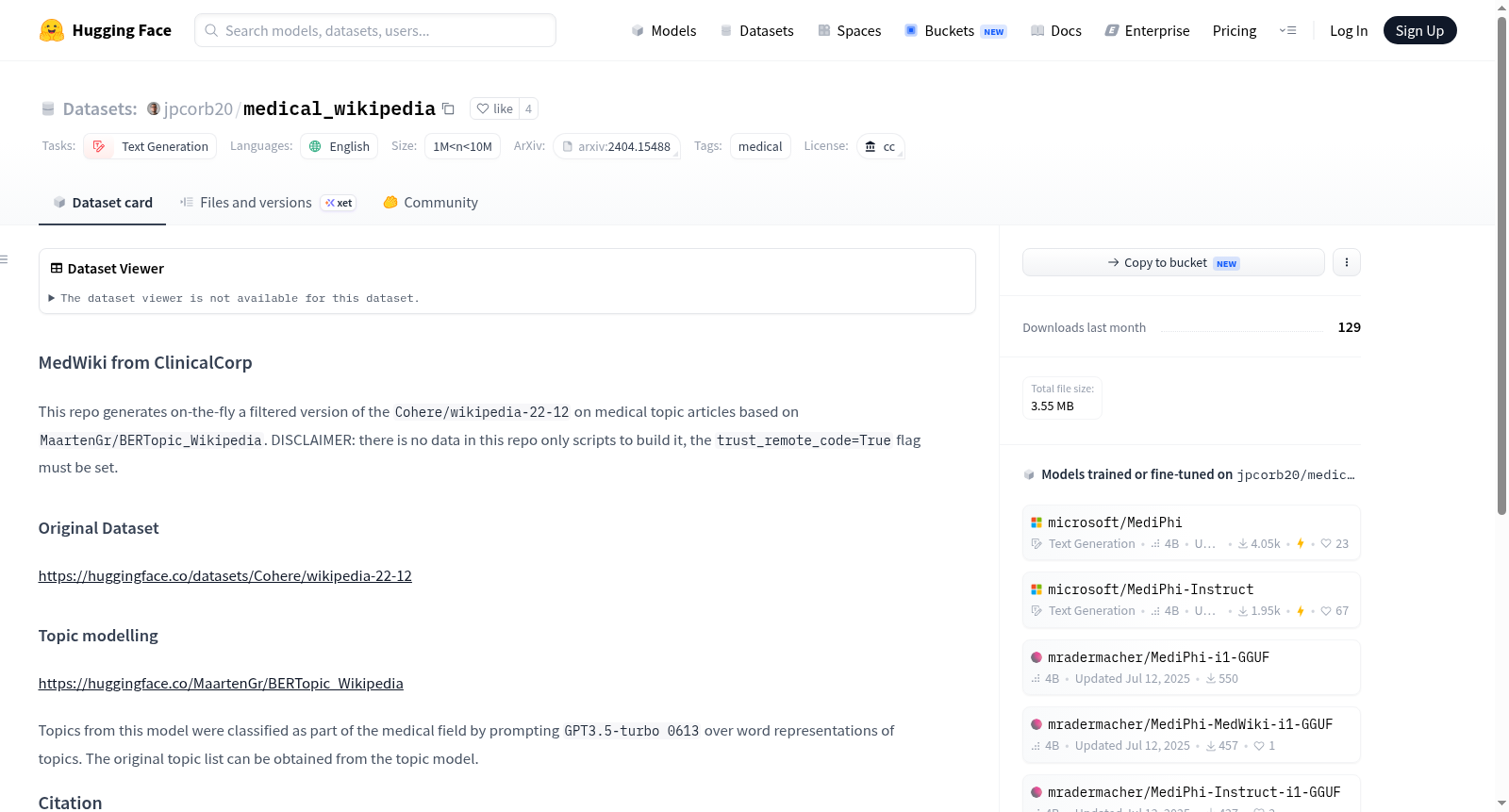Click the Hugging Face logo icon

tap(52, 30)
